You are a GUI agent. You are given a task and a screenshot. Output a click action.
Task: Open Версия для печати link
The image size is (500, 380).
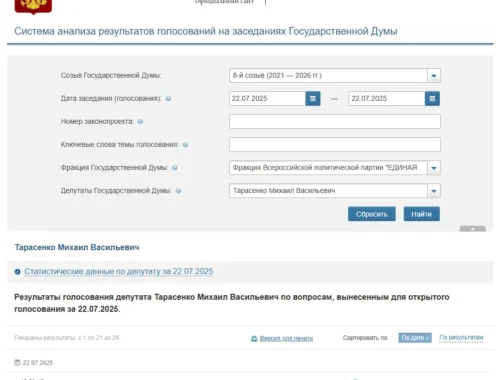pos(286,339)
